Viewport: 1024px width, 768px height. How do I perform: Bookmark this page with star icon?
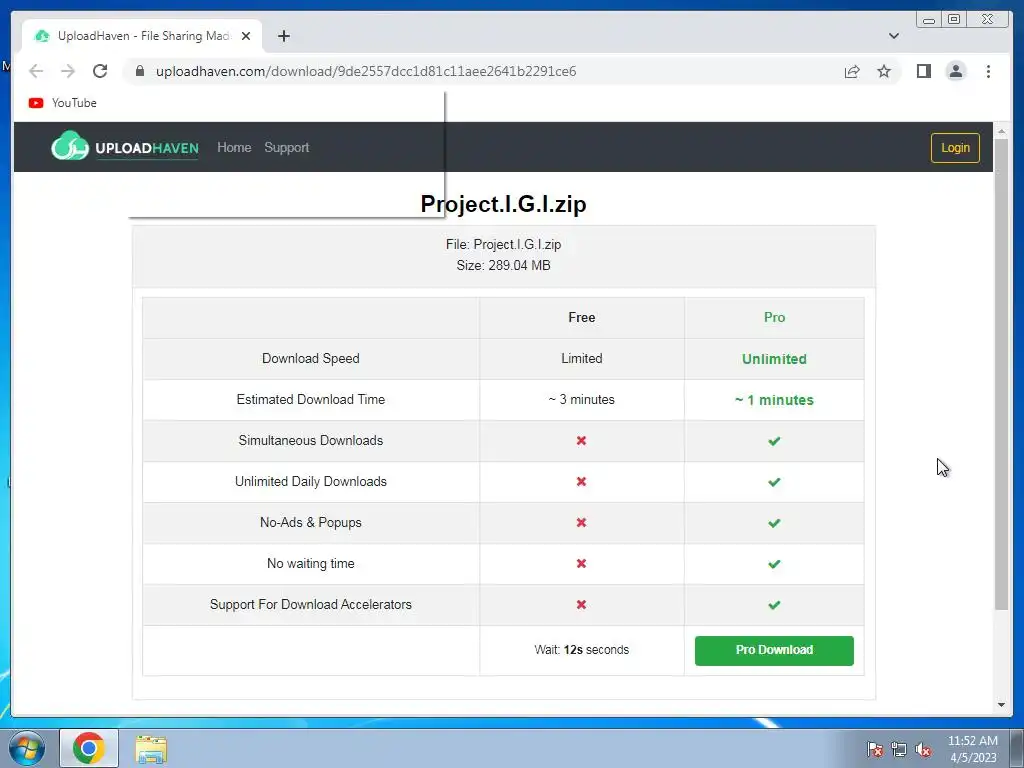click(x=884, y=71)
